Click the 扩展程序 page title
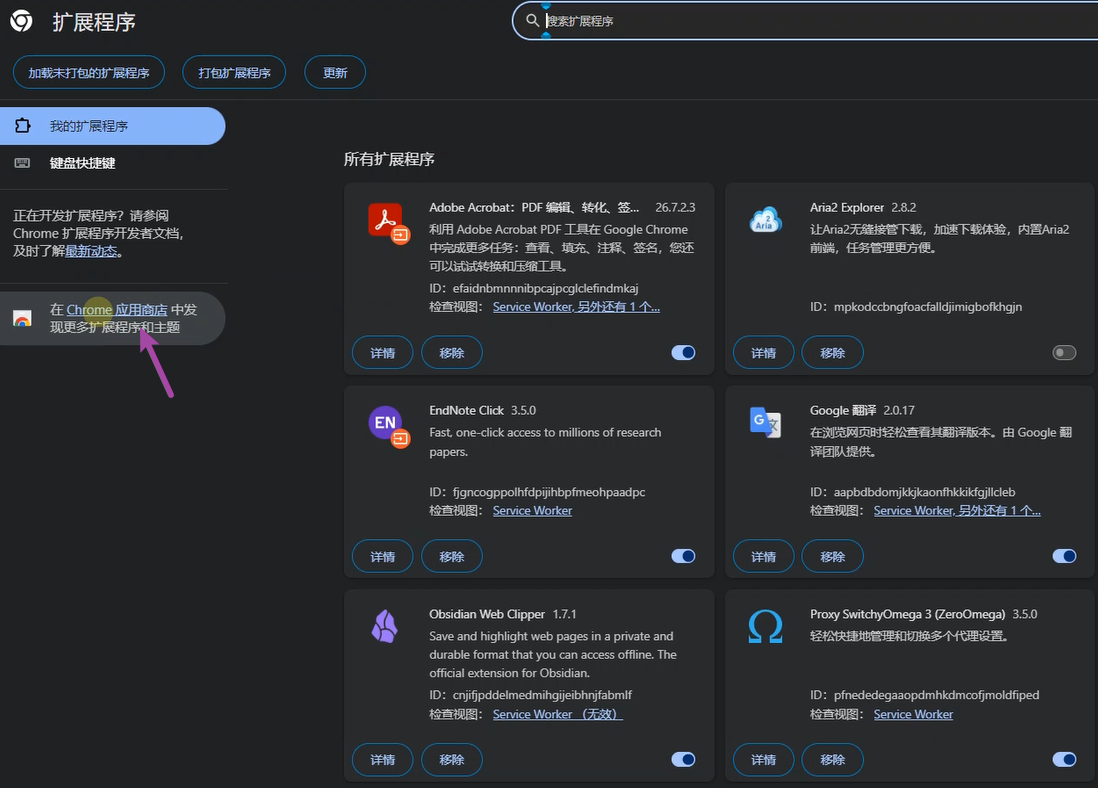Screen dimensions: 1098x788 click(x=94, y=22)
